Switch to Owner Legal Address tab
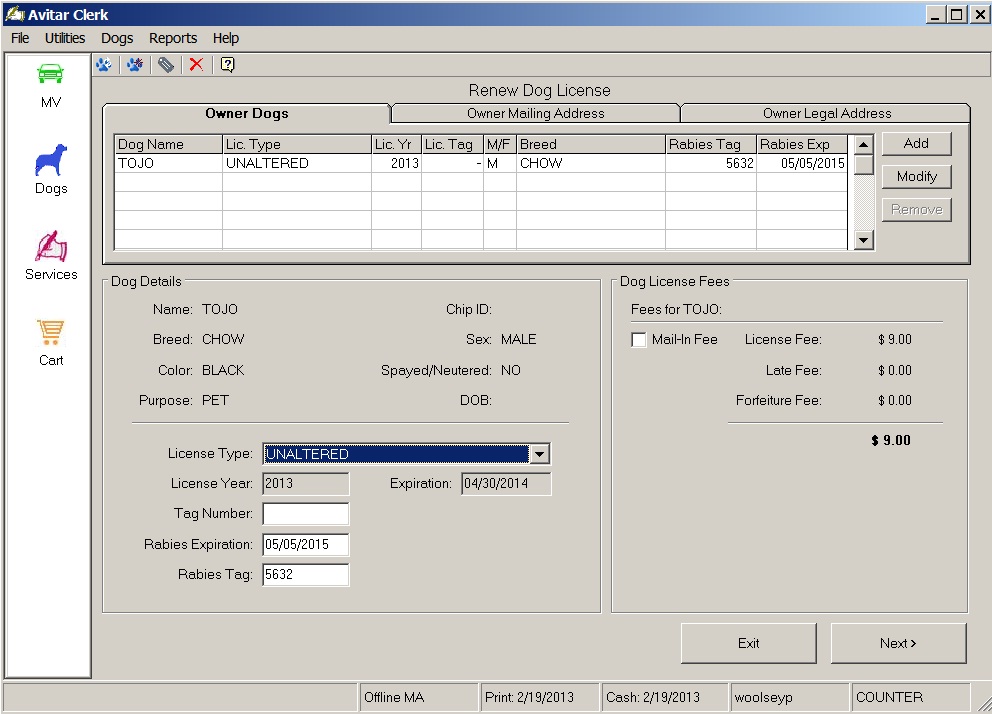The height and width of the screenshot is (714, 992). pyautogui.click(x=826, y=113)
